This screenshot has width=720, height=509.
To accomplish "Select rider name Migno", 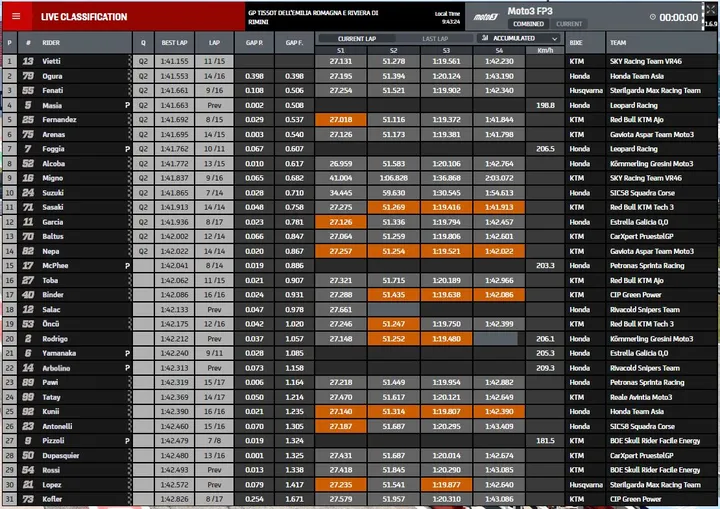I will [x=52, y=178].
